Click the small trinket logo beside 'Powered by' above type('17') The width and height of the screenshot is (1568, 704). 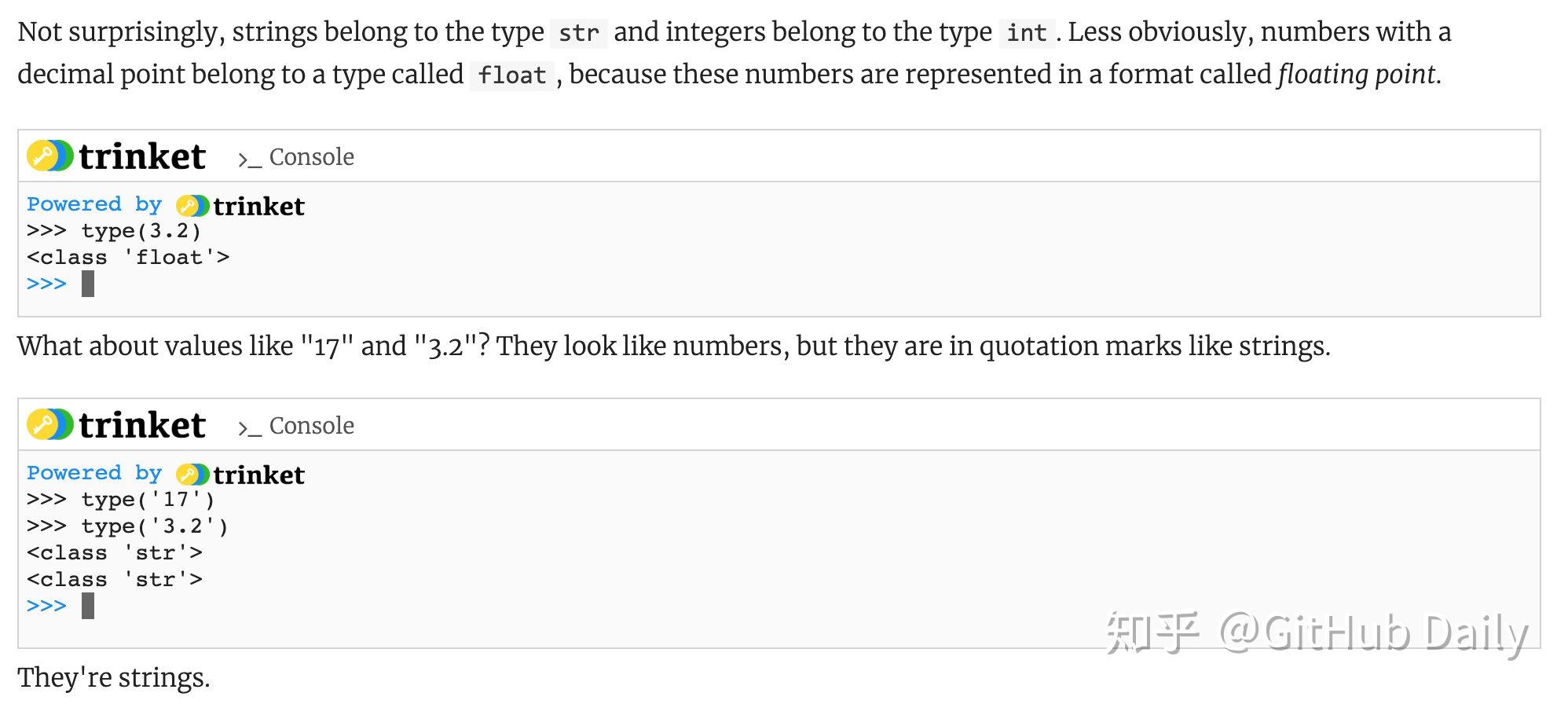tap(192, 475)
